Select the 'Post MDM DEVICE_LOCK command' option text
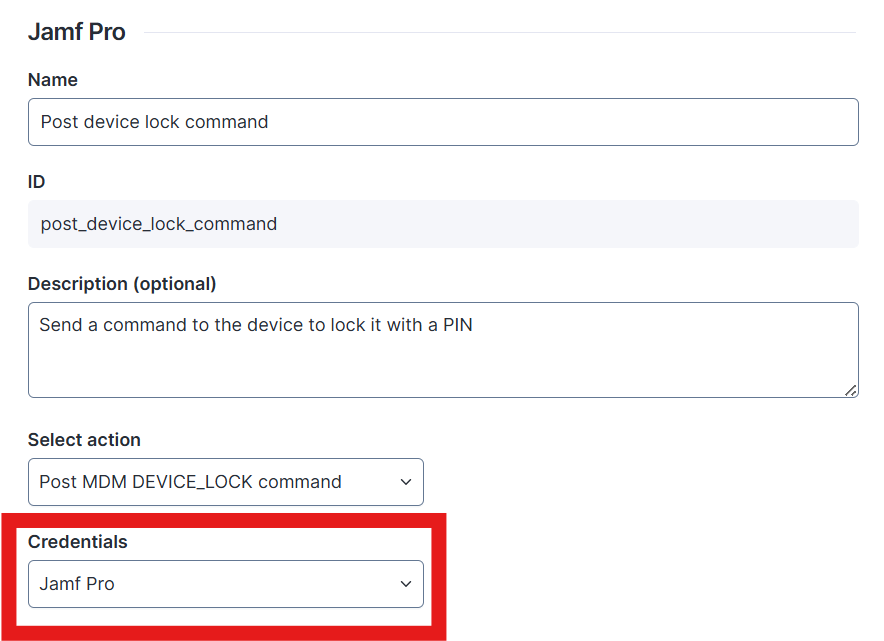The image size is (884, 641). click(x=190, y=482)
